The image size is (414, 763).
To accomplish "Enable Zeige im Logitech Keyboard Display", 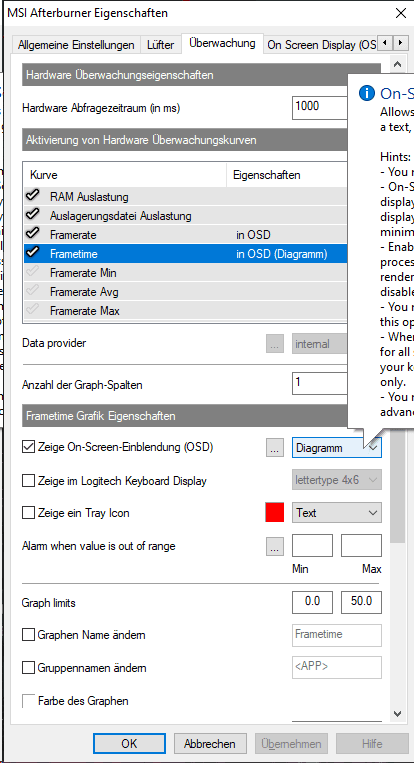I will click(x=29, y=481).
